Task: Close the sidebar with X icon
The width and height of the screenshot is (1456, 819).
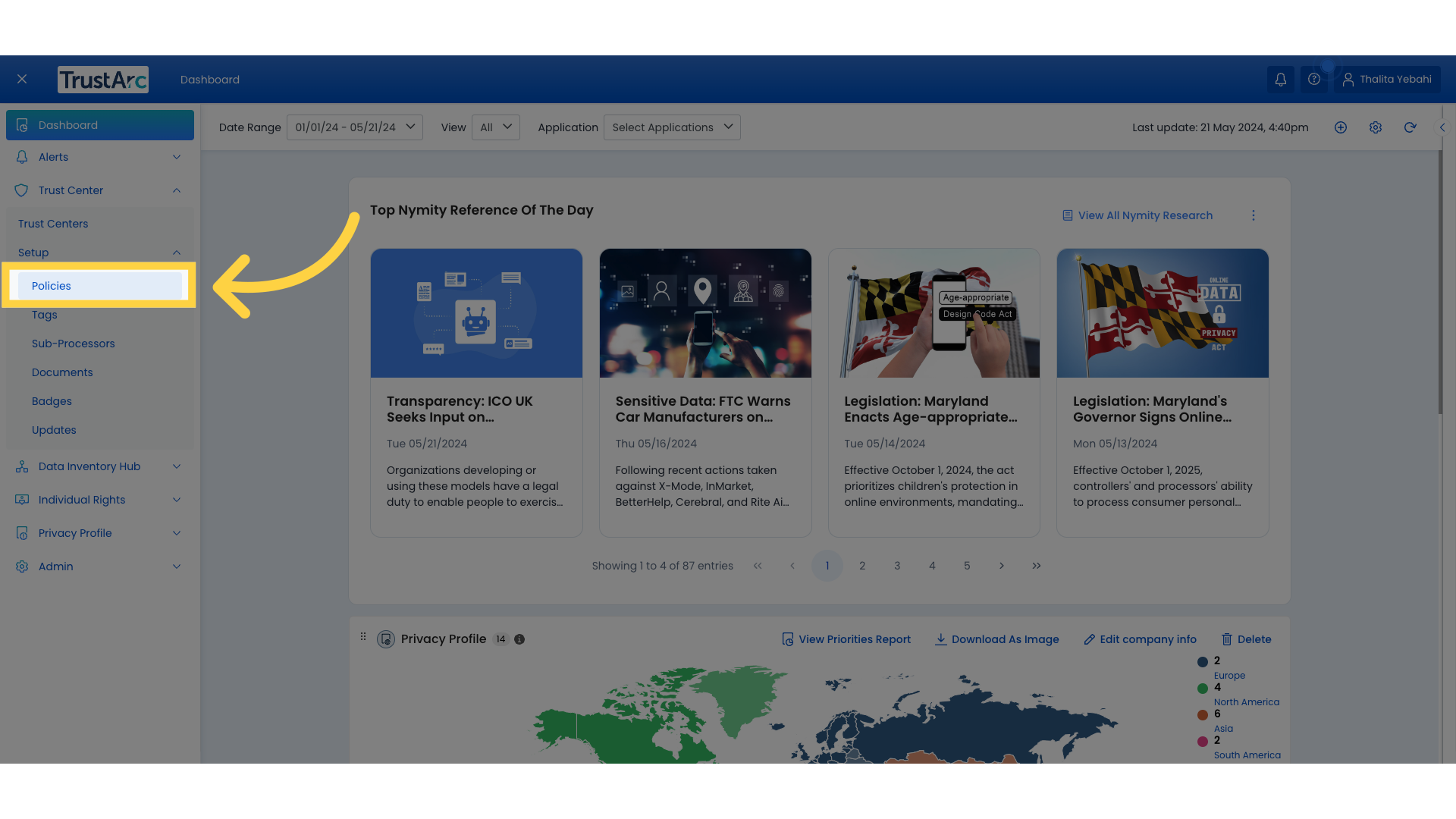Action: coord(22,80)
